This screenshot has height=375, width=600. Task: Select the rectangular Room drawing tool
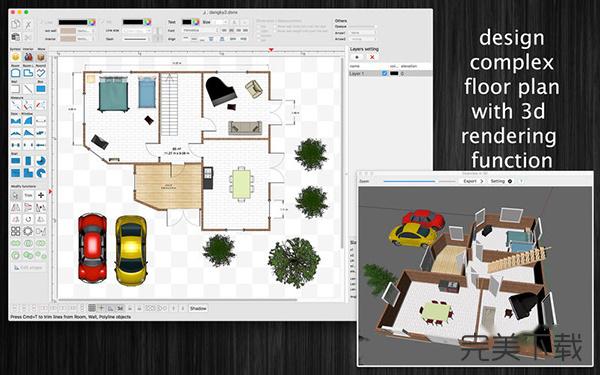pos(16,73)
